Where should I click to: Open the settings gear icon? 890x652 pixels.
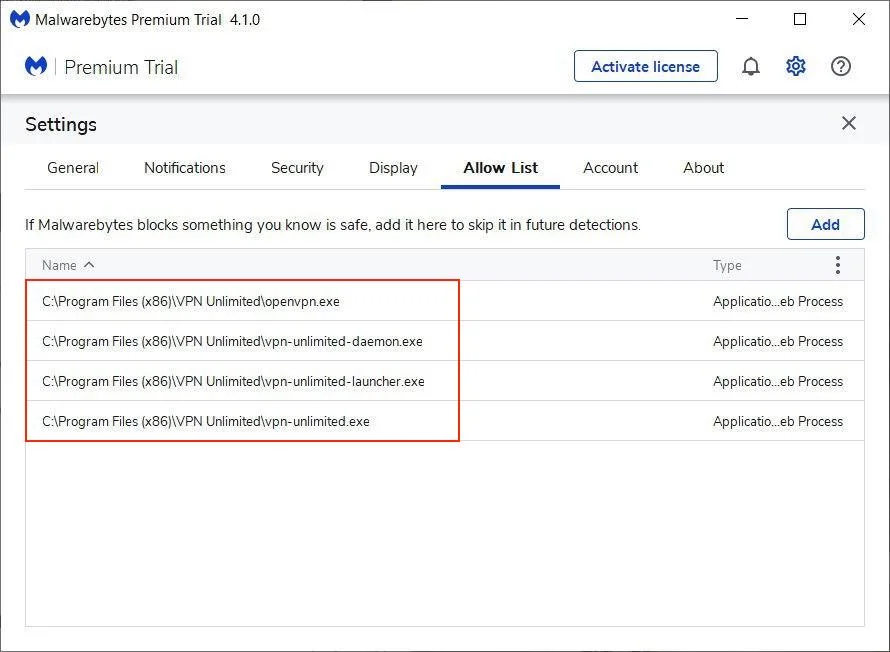pyautogui.click(x=796, y=67)
